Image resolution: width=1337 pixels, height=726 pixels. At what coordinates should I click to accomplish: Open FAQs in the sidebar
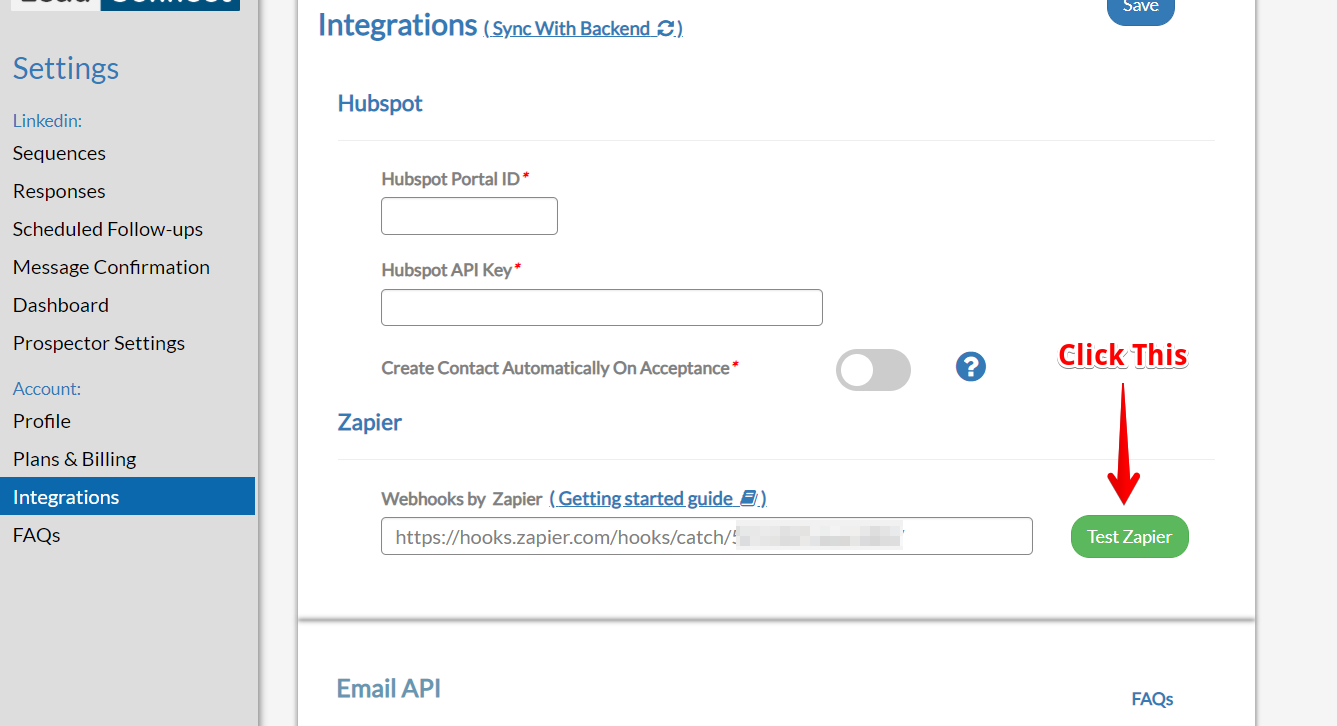point(37,535)
